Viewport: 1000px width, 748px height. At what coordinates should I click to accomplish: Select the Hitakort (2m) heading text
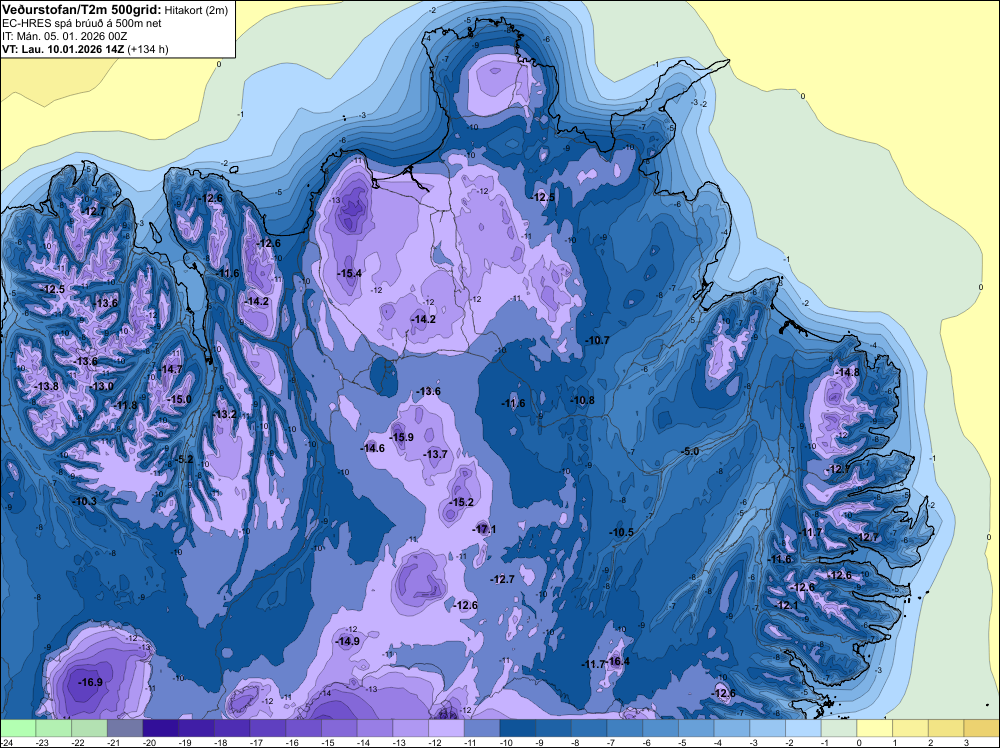pyautogui.click(x=196, y=10)
